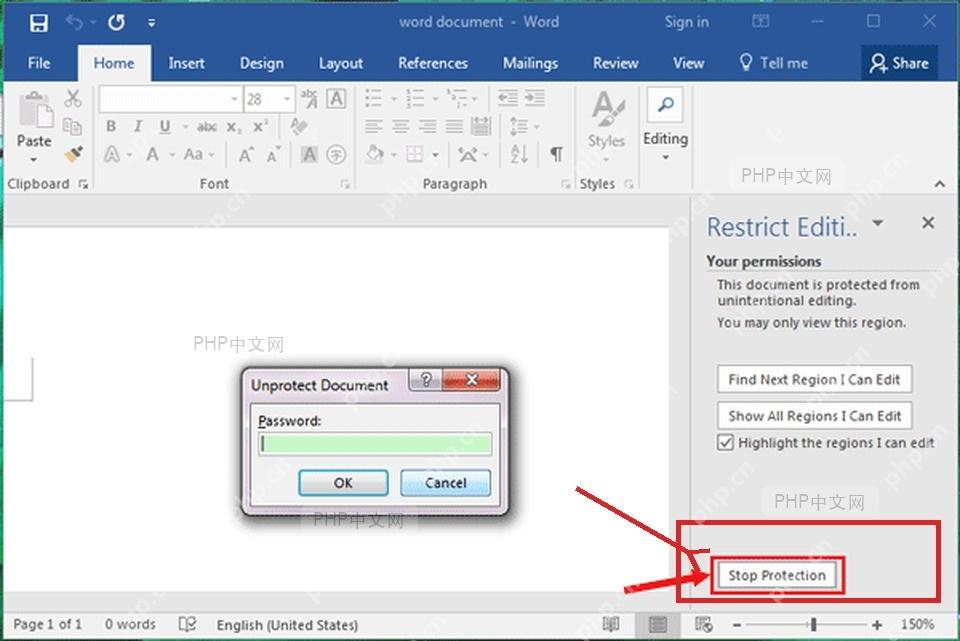Switch to the Review tab
The width and height of the screenshot is (960, 641).
[615, 63]
